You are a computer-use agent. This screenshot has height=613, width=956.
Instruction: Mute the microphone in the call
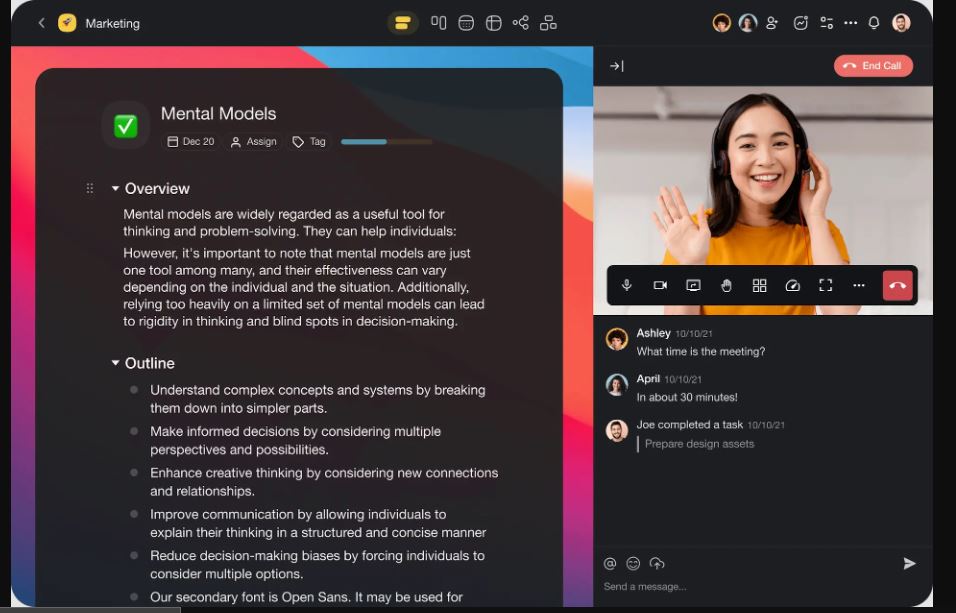tap(627, 286)
